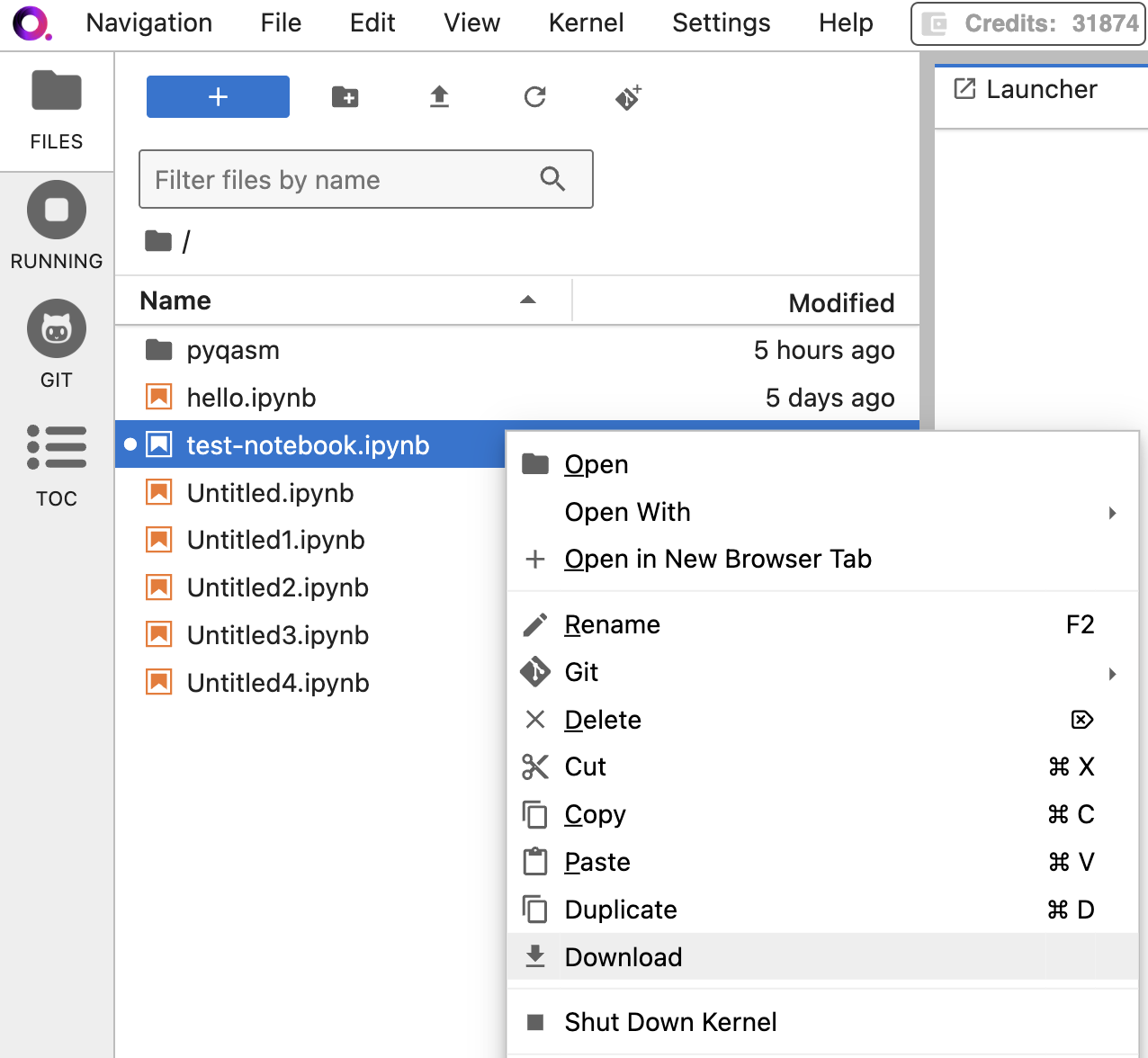Choose Download from the context menu

(x=623, y=957)
